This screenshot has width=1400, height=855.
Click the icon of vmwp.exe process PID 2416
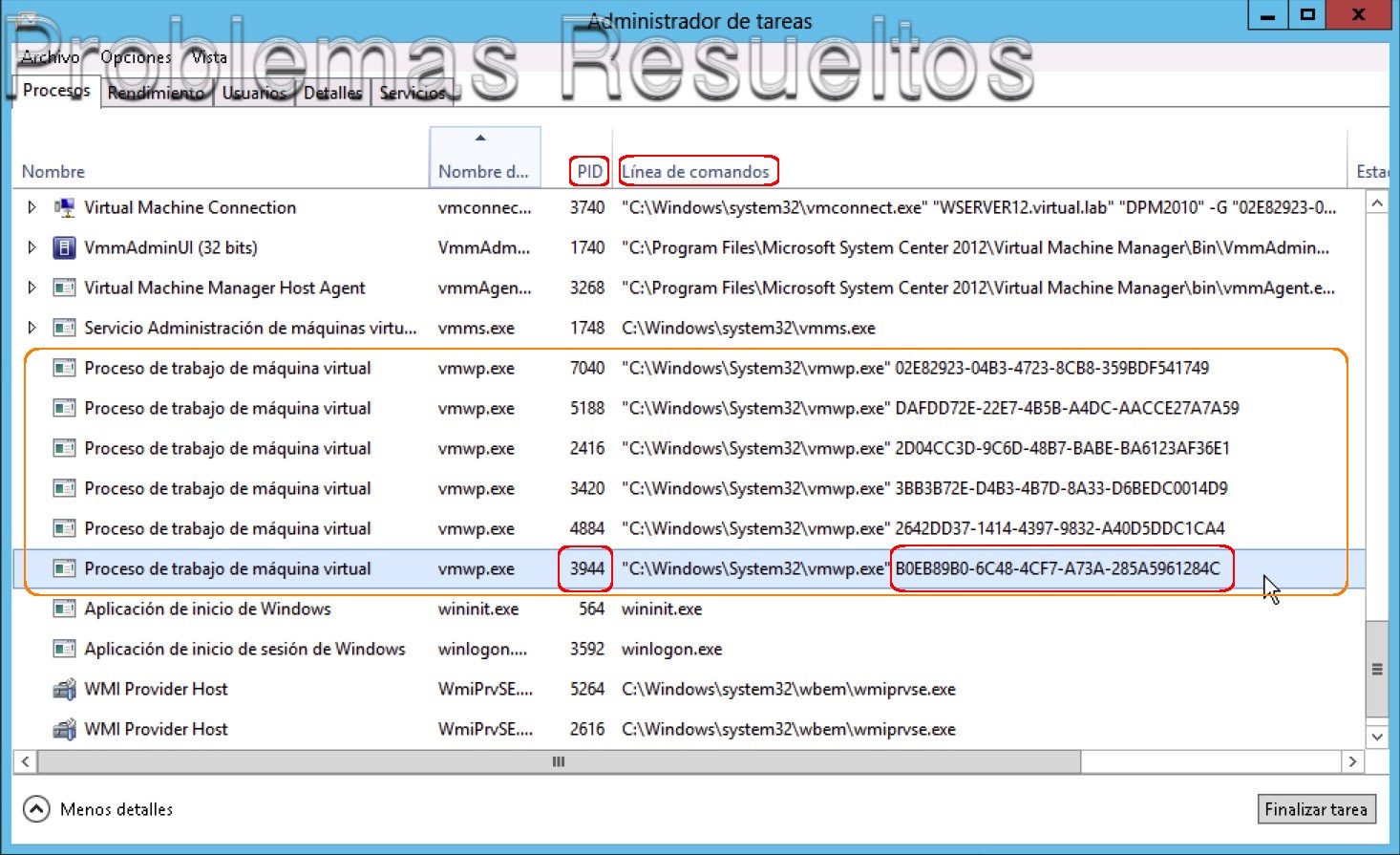[x=64, y=448]
